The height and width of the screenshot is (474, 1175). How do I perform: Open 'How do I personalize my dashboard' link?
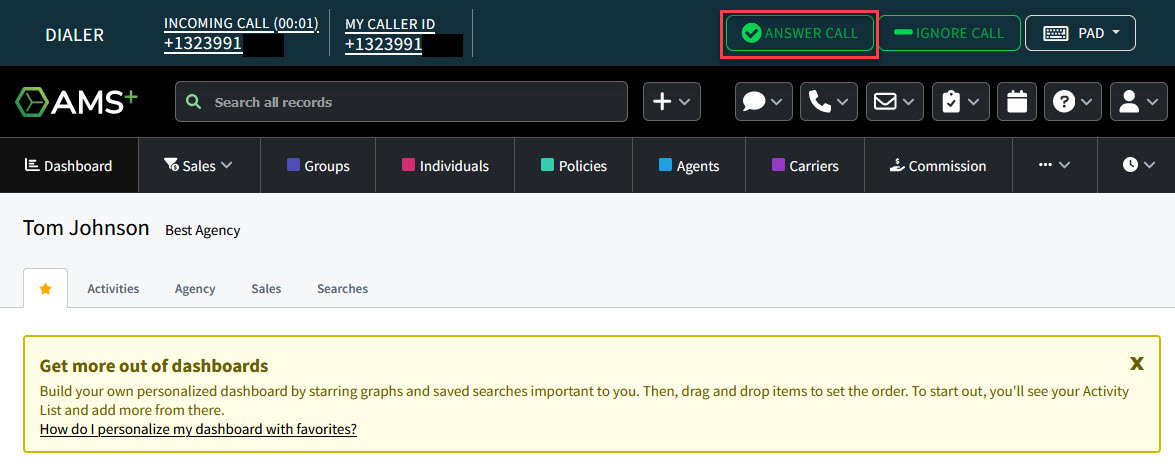pyautogui.click(x=198, y=429)
